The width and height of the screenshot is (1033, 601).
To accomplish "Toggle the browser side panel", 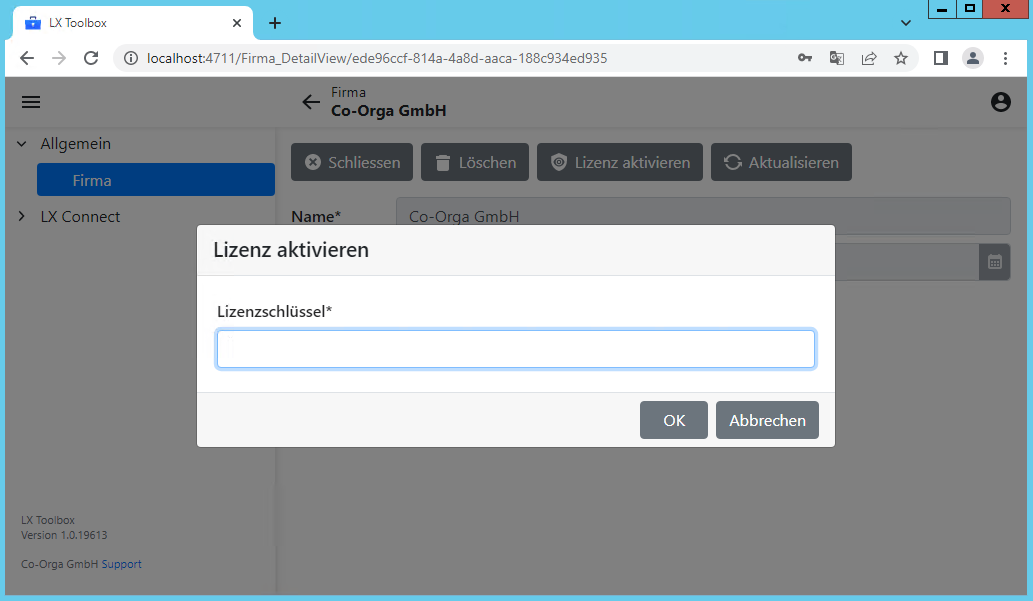I will click(x=940, y=59).
